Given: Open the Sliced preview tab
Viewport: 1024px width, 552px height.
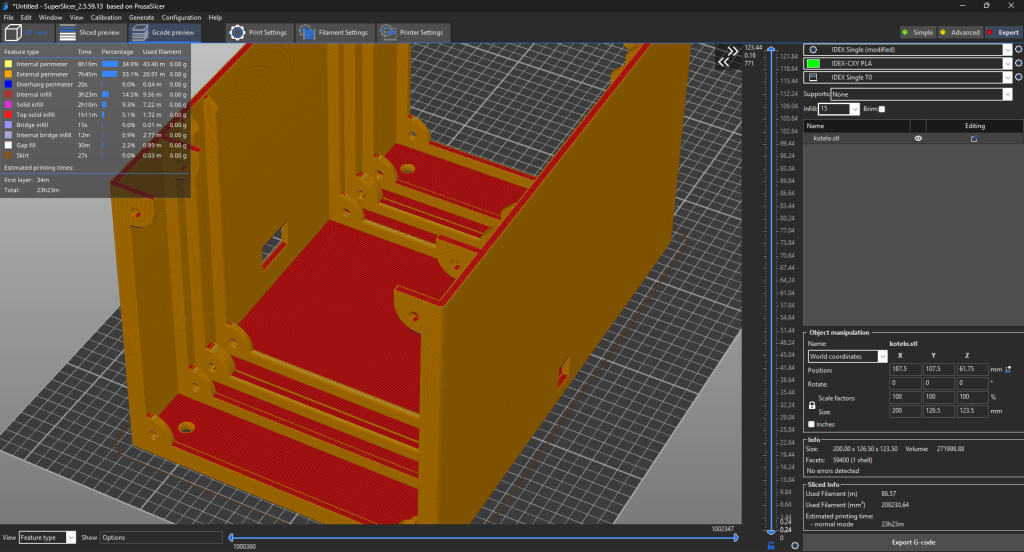Looking at the screenshot, I should (90, 32).
